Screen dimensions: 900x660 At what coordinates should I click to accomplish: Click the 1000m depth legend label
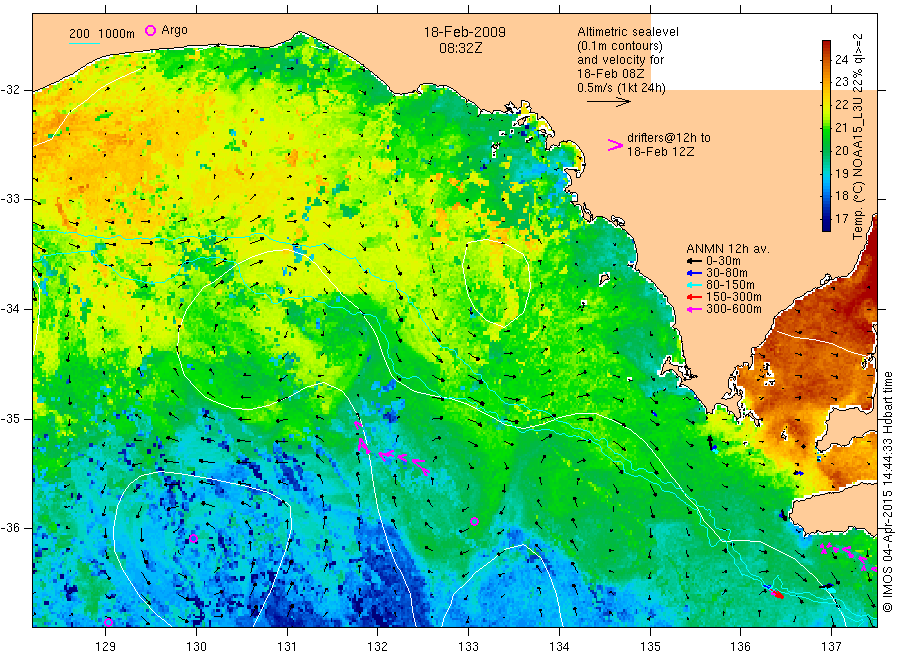117,34
